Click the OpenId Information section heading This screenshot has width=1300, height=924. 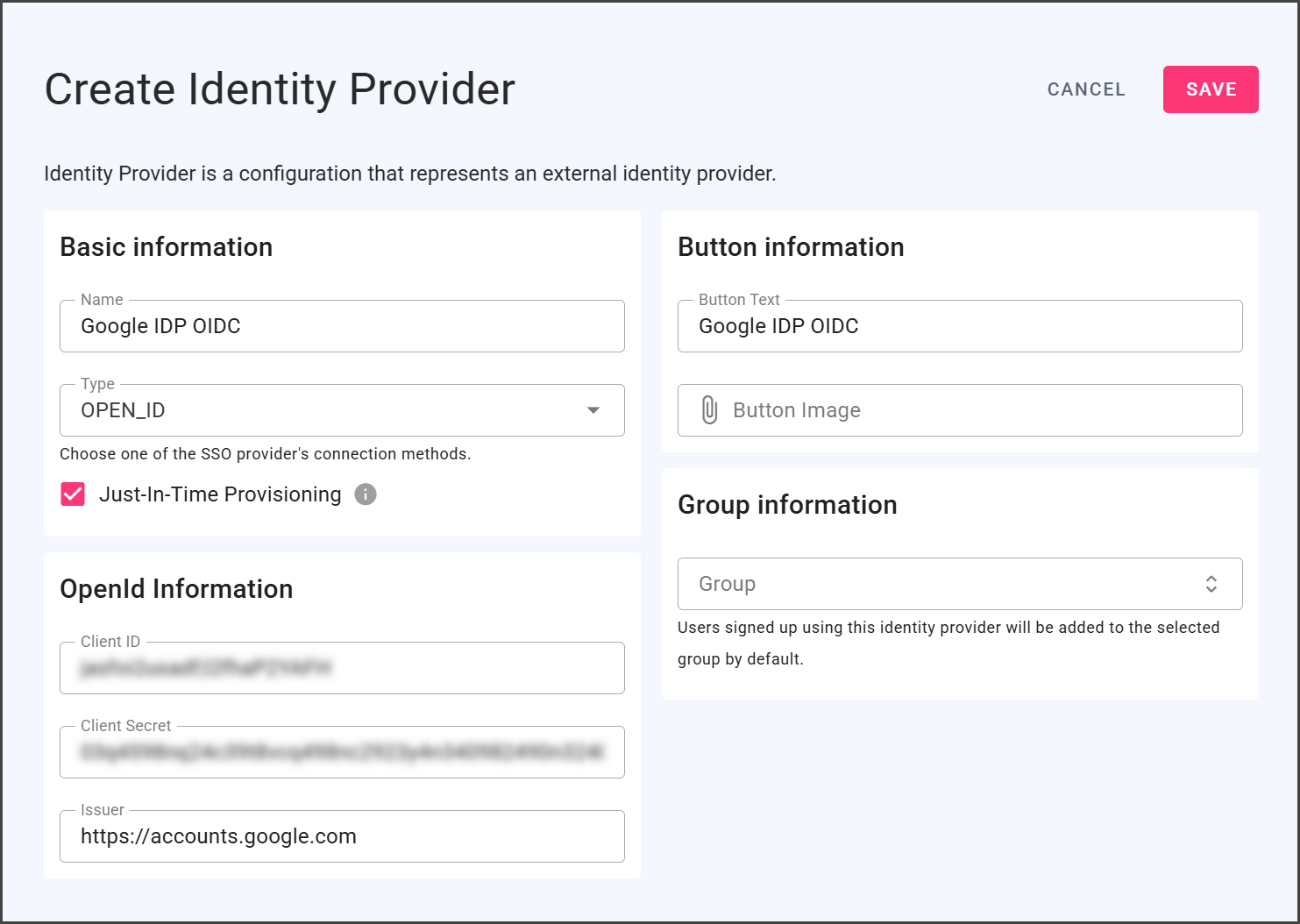[x=176, y=589]
